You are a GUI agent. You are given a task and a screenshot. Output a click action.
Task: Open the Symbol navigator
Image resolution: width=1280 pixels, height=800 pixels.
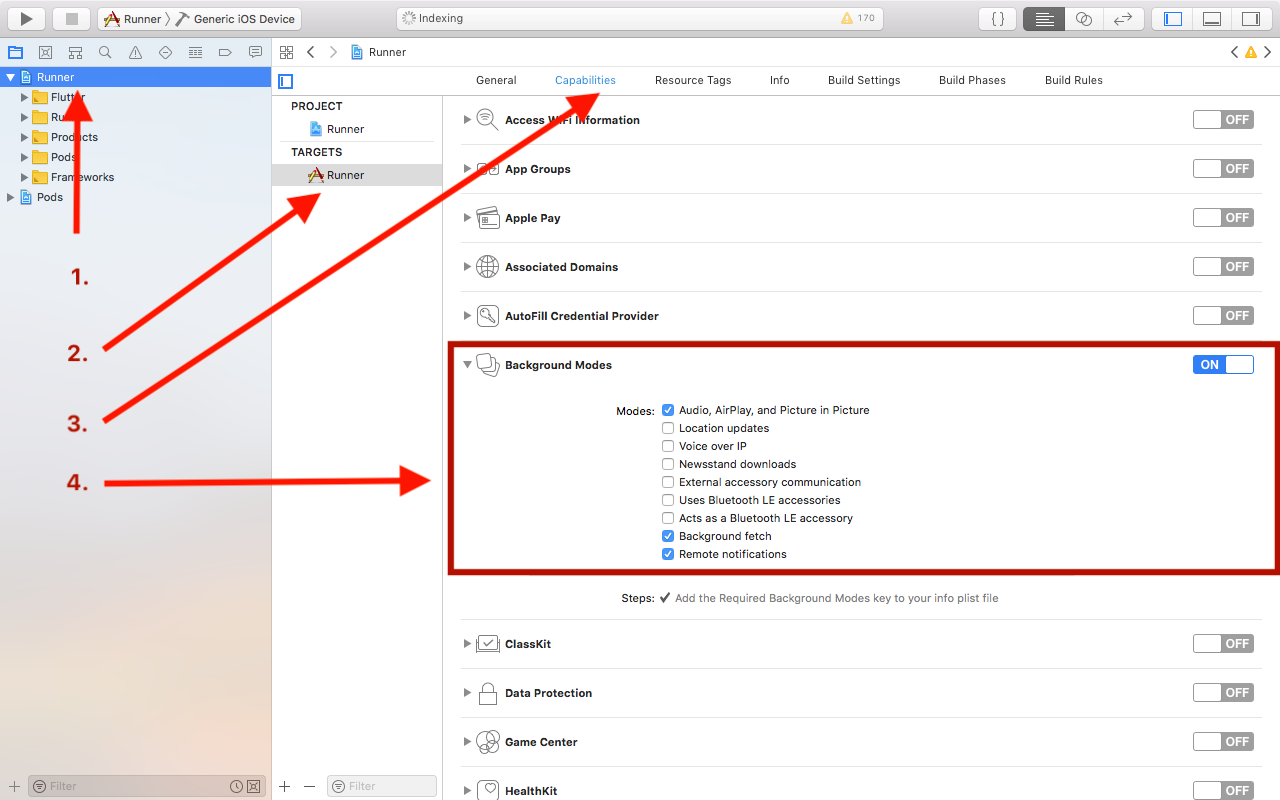pos(75,52)
